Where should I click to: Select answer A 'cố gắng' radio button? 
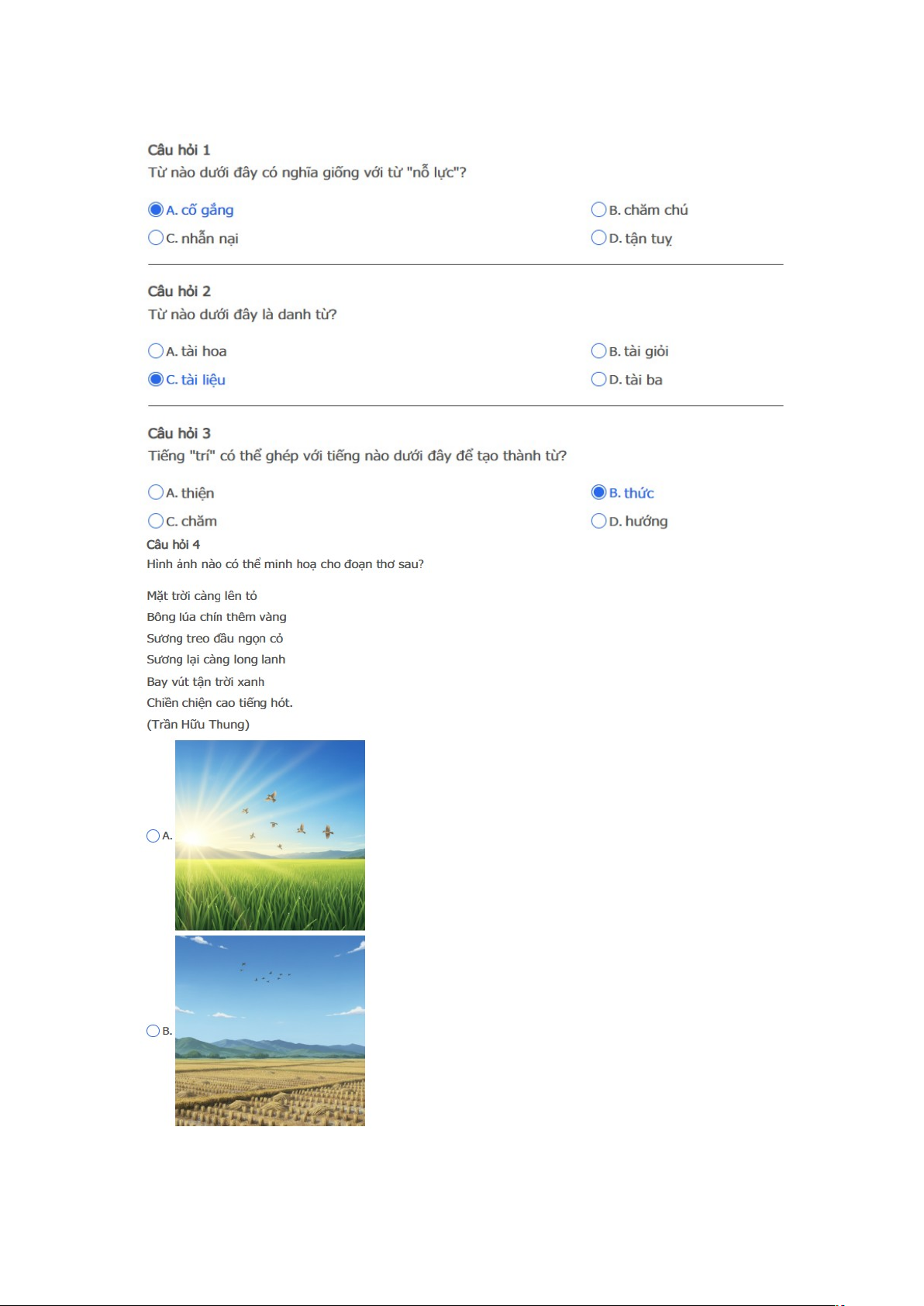156,210
